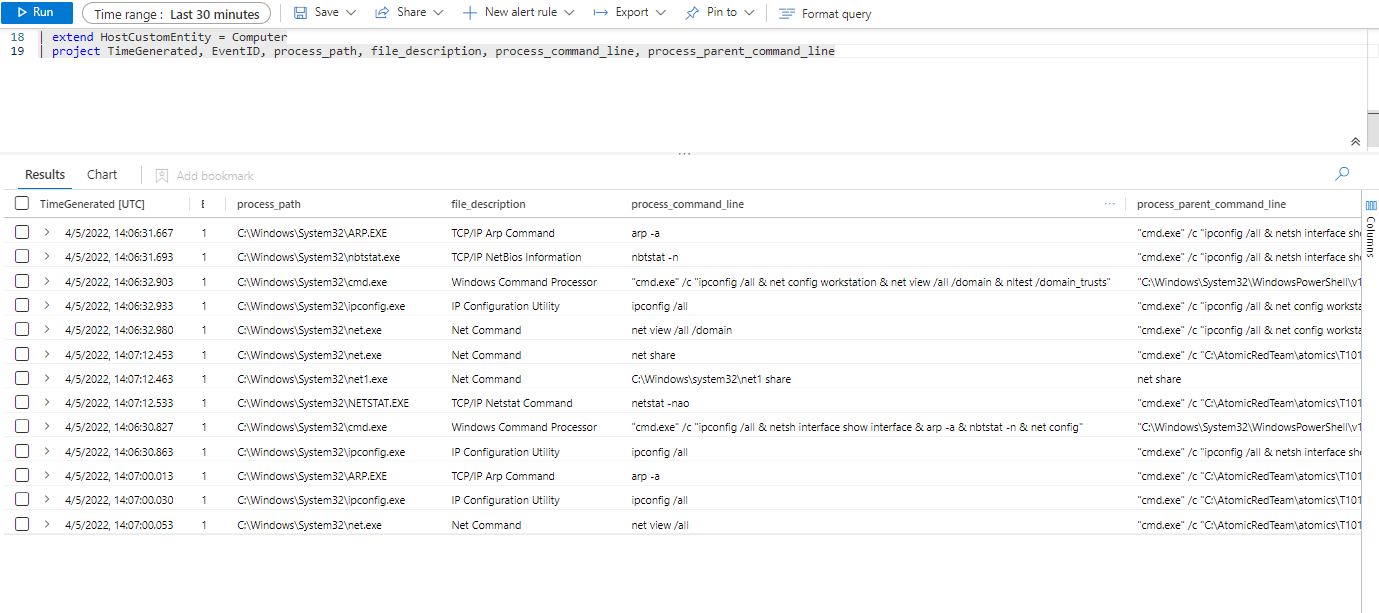Check the row for nbtstat.exe
The width and height of the screenshot is (1379, 613).
[22, 257]
